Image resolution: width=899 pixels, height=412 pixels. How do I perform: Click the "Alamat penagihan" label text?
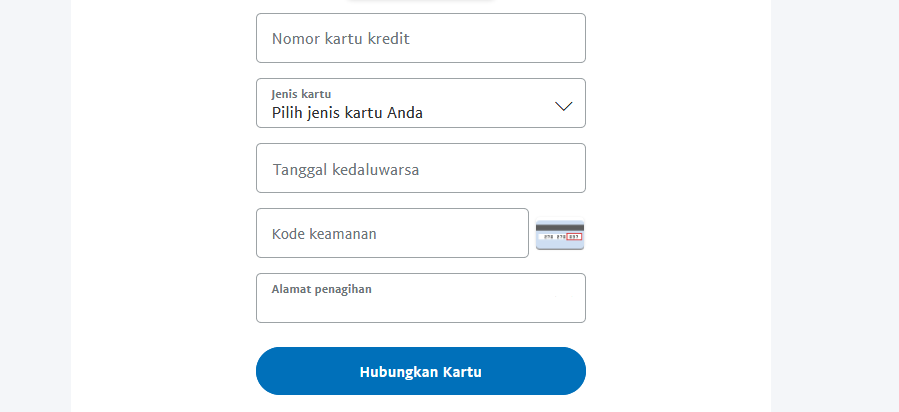tap(321, 289)
